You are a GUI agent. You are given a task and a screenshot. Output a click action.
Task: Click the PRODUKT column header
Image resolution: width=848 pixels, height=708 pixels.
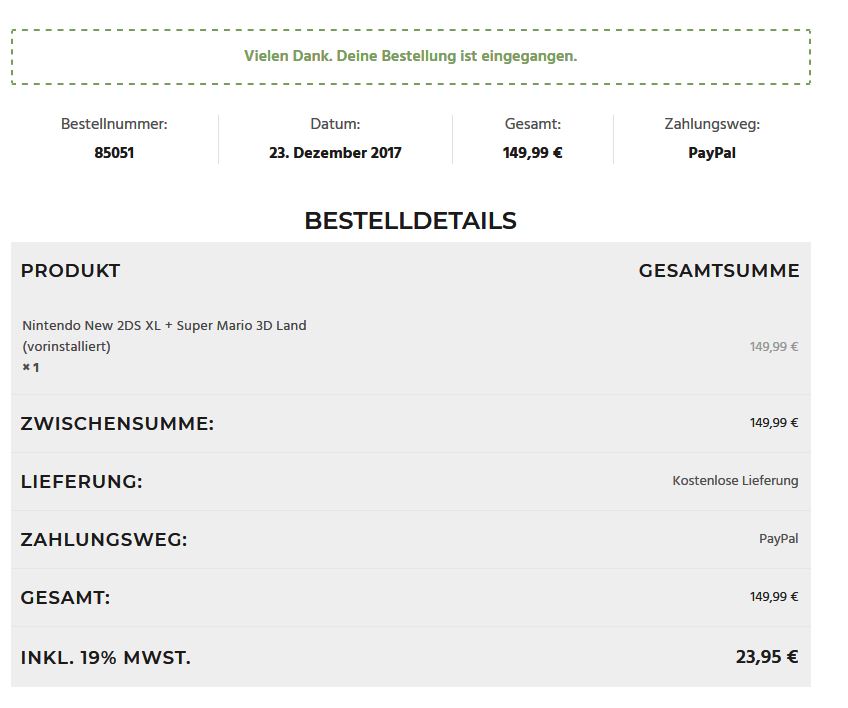(x=70, y=270)
